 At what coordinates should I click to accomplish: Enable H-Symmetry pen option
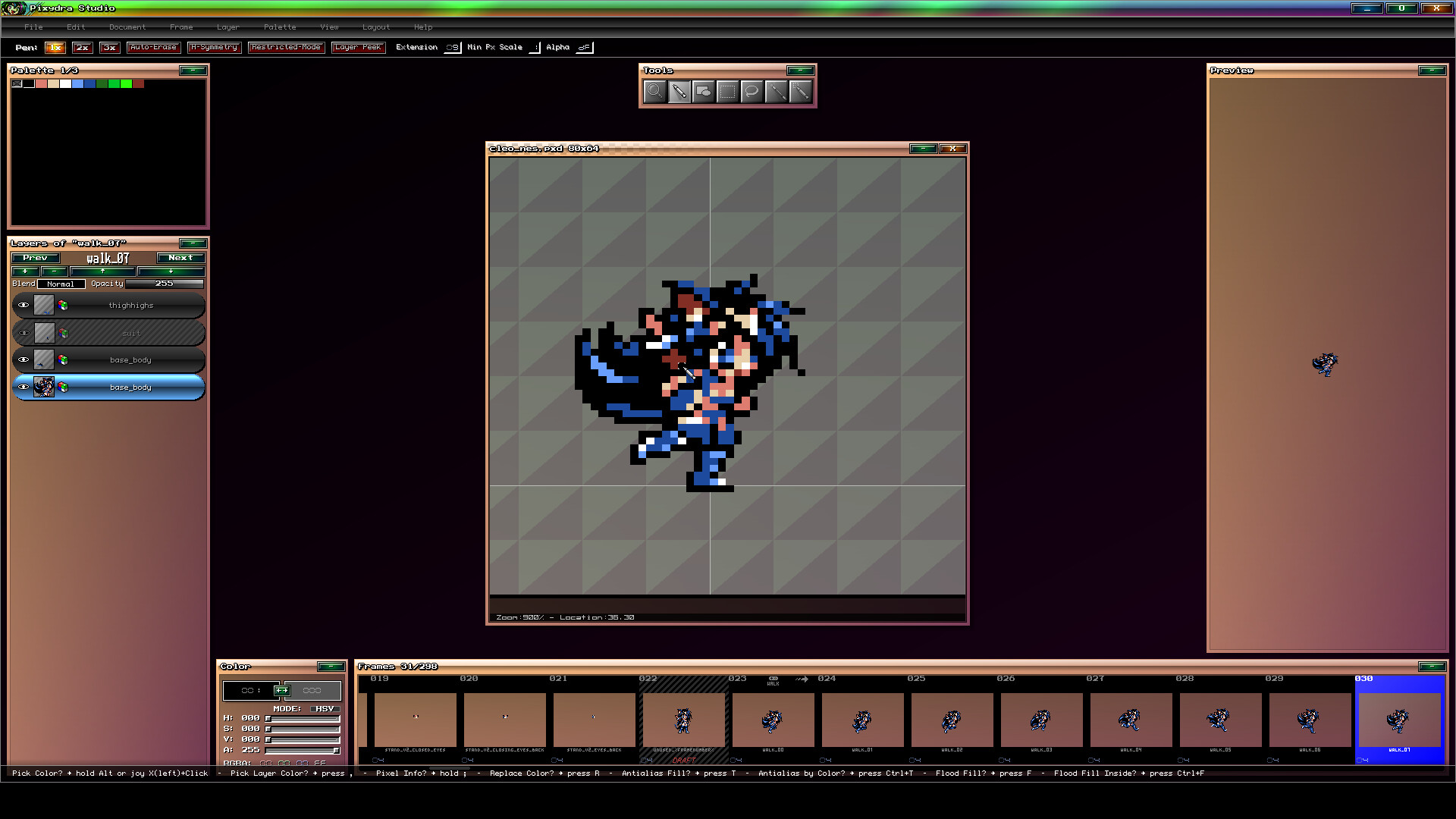point(214,47)
